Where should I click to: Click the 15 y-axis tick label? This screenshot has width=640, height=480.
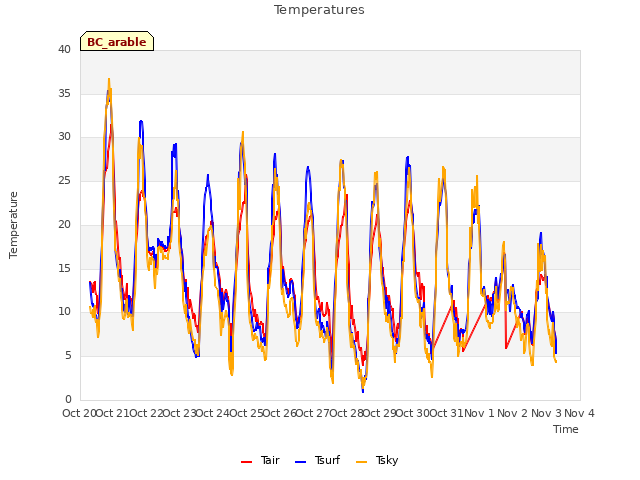[64, 268]
